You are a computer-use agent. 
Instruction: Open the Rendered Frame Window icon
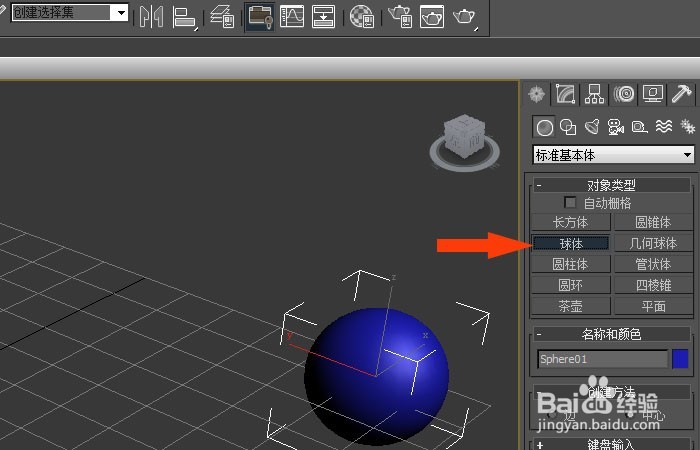pos(432,17)
